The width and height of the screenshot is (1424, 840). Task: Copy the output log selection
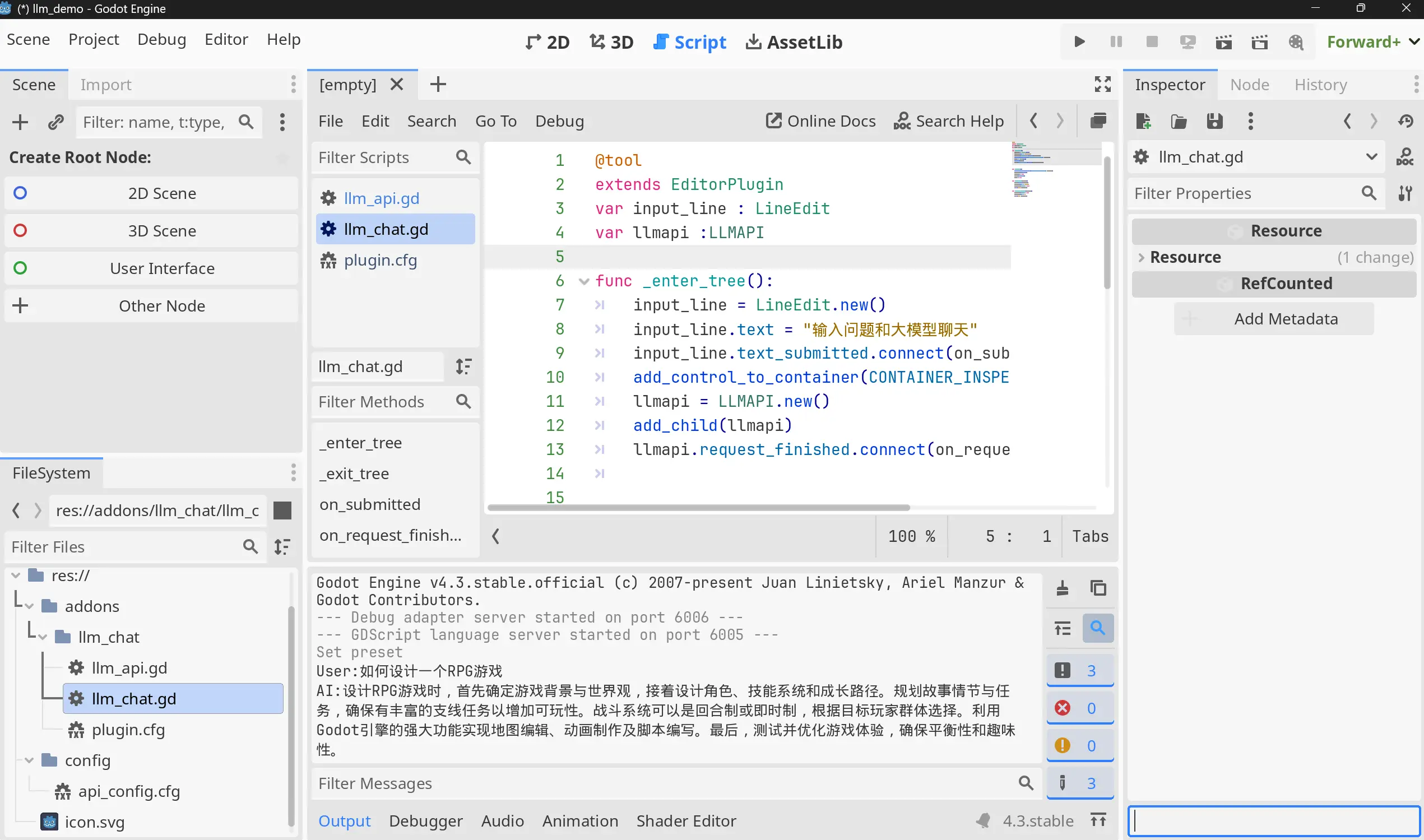(x=1098, y=589)
